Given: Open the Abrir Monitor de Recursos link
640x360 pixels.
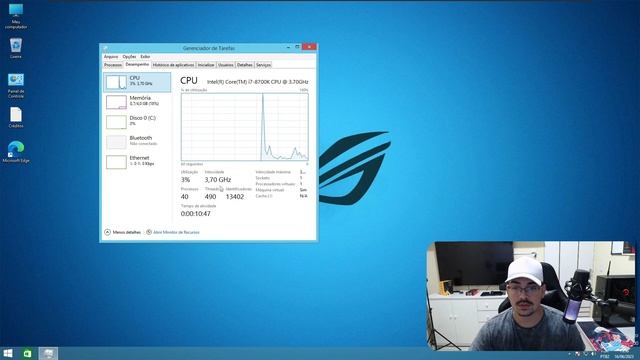Looking at the screenshot, I should (x=173, y=232).
